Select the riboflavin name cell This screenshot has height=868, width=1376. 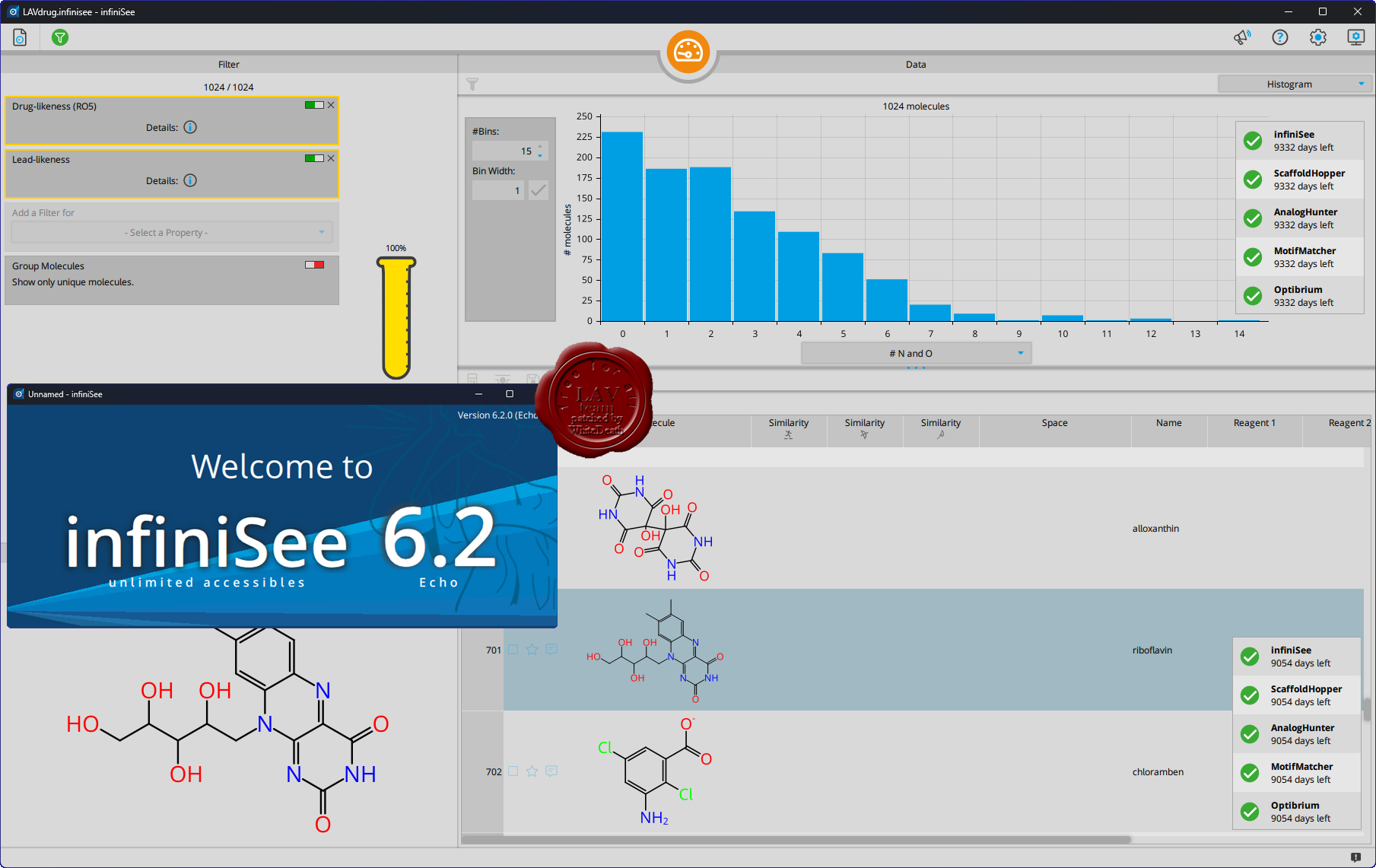click(1152, 650)
